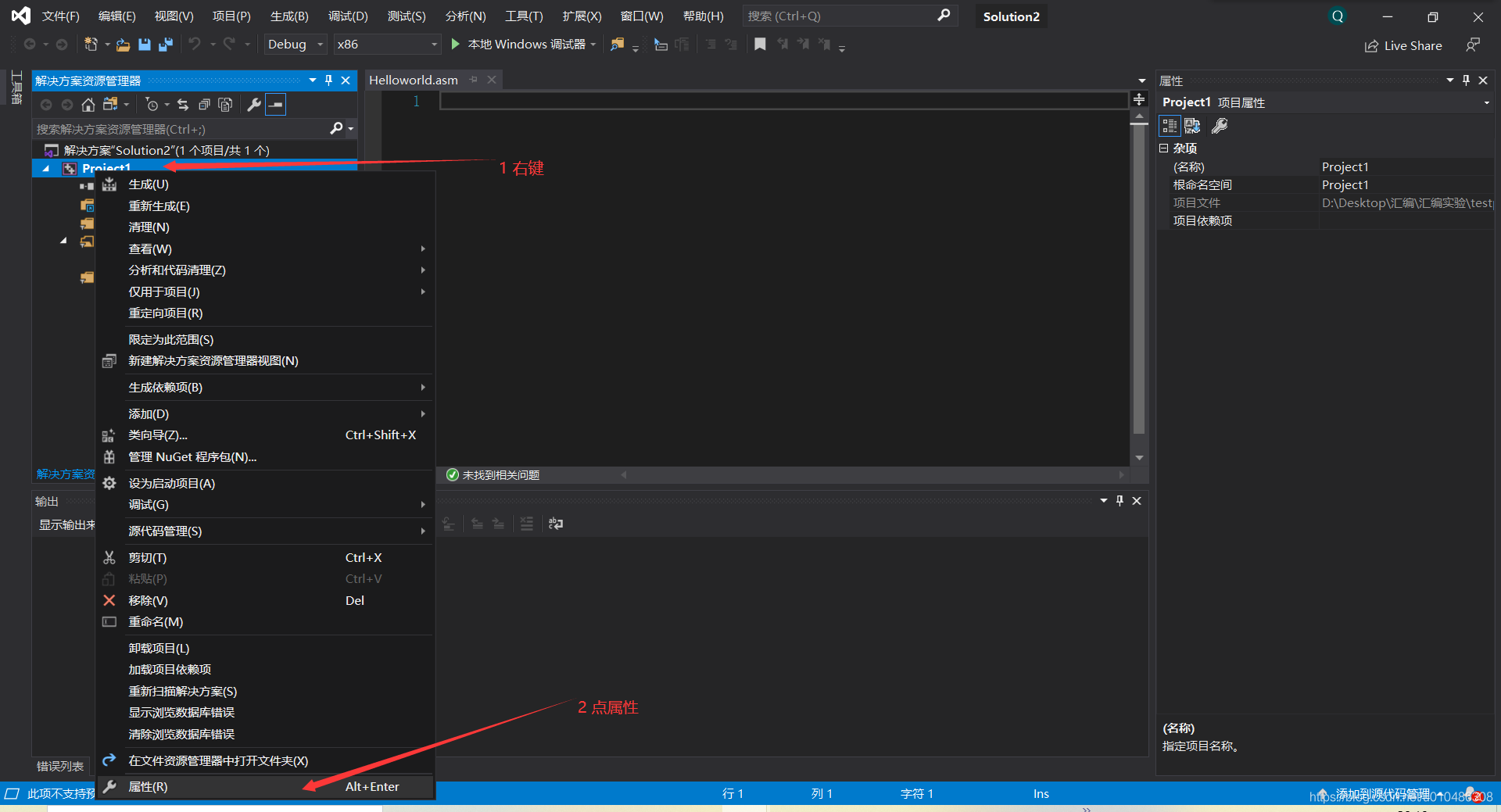The width and height of the screenshot is (1501, 812).
Task: Open Solution Explorer window options dropdown
Action: [313, 80]
